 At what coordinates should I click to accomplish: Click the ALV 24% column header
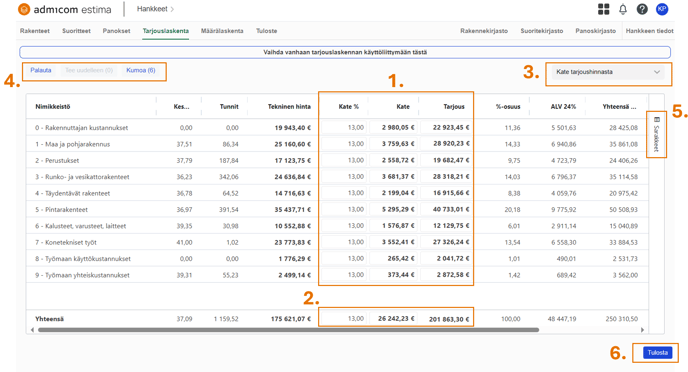563,107
